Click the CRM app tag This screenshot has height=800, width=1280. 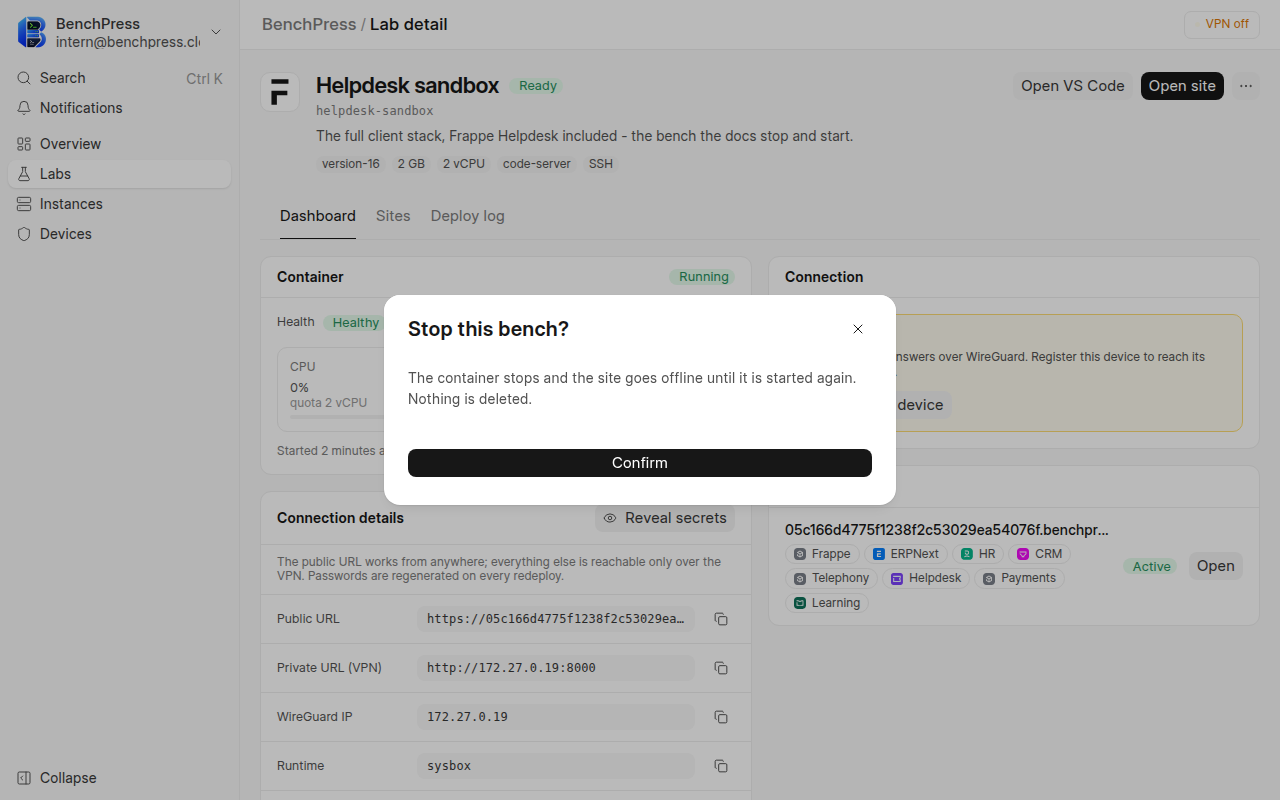click(x=1040, y=554)
